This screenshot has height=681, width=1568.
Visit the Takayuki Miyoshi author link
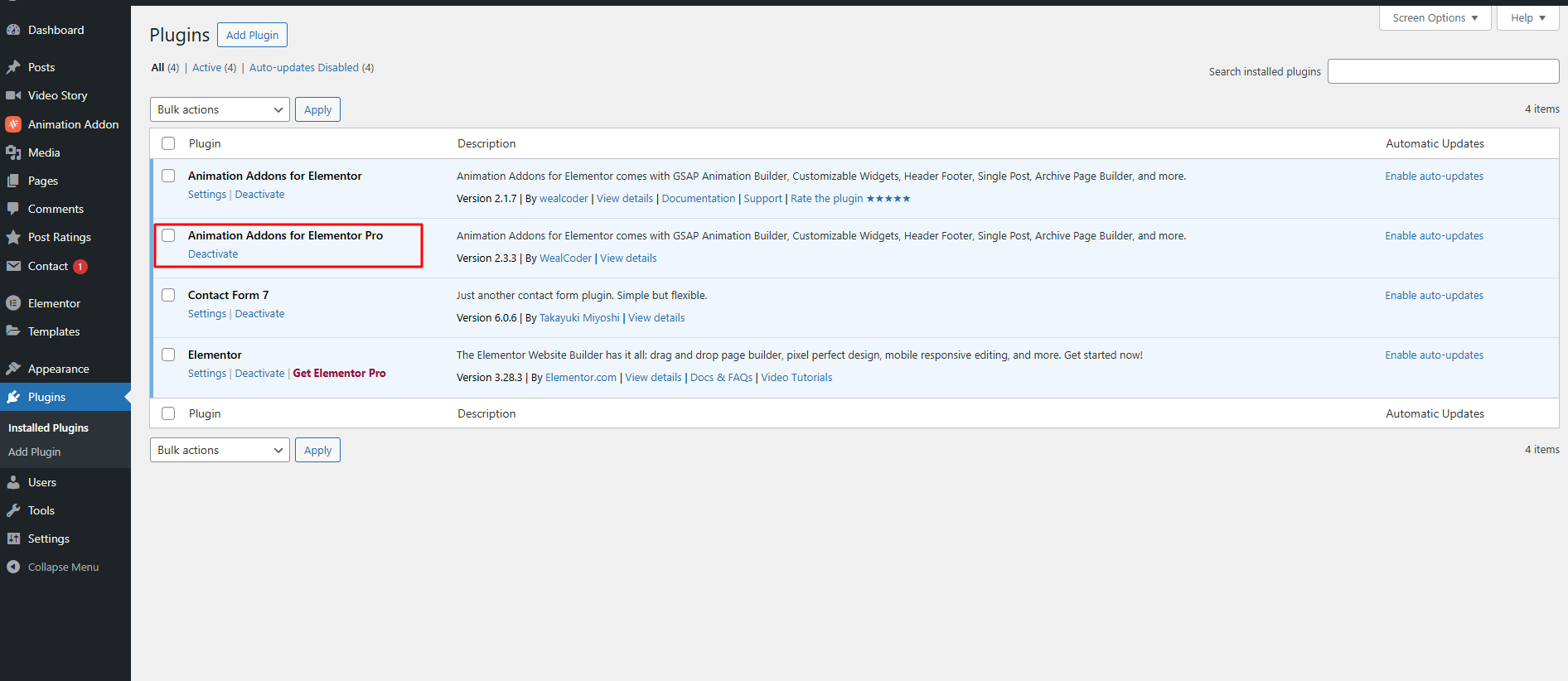click(x=579, y=318)
